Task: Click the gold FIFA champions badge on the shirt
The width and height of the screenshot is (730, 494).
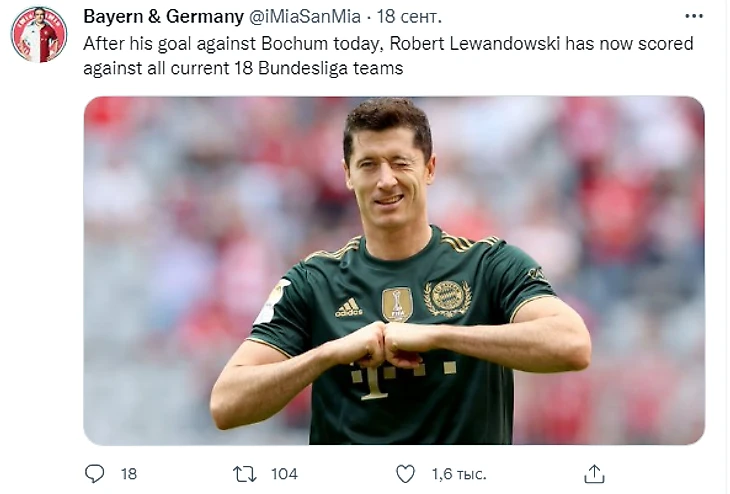Action: tap(397, 305)
